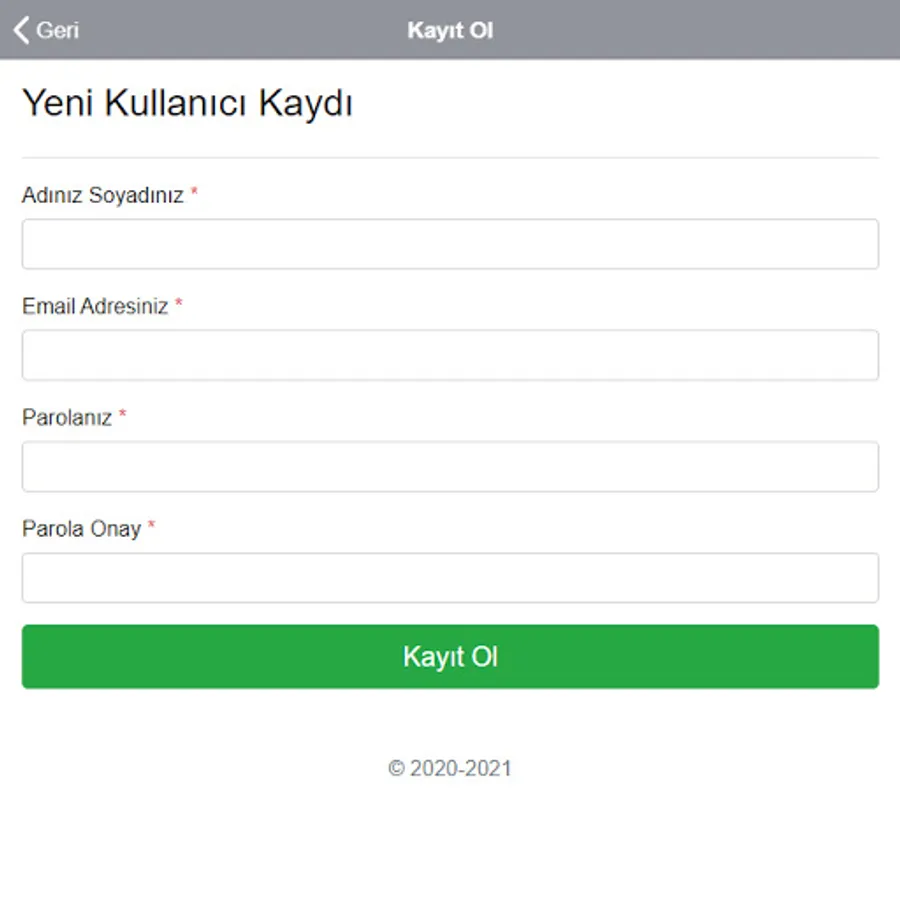The height and width of the screenshot is (900, 900).
Task: Focus the Adınız Soyadınız name input
Action: (450, 244)
